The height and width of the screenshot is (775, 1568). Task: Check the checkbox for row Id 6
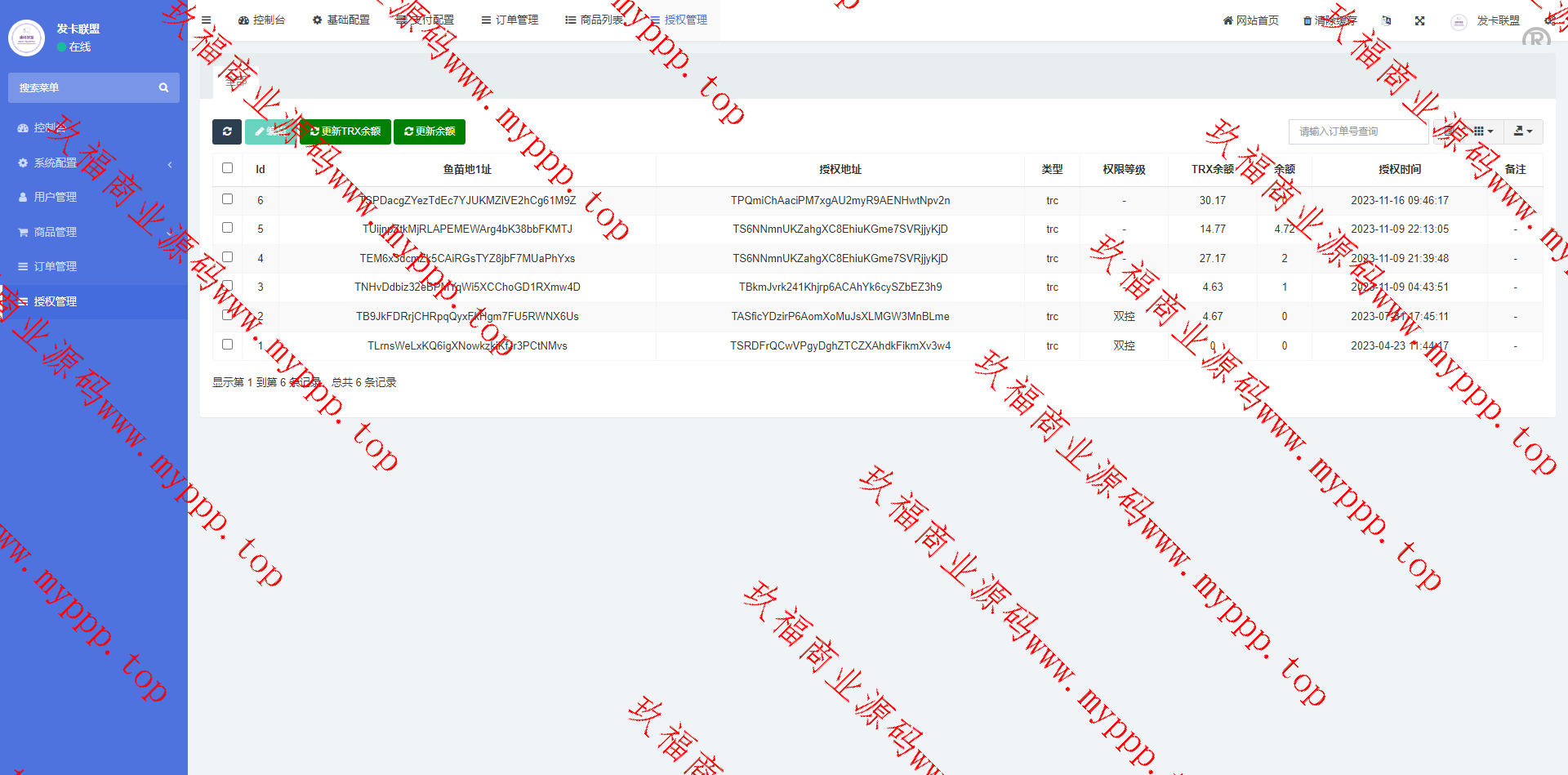(227, 199)
